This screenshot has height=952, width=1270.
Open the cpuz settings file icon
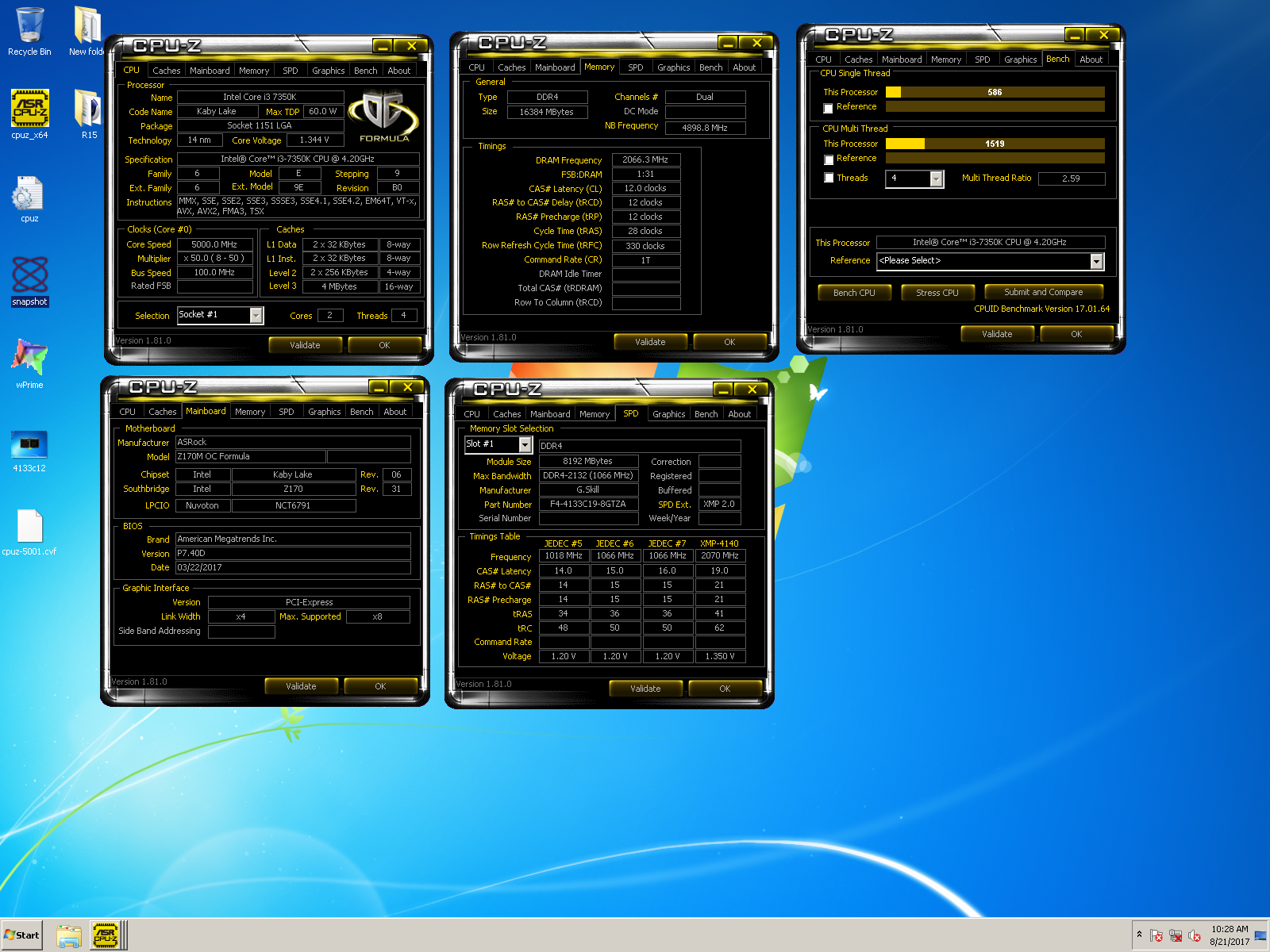click(29, 199)
